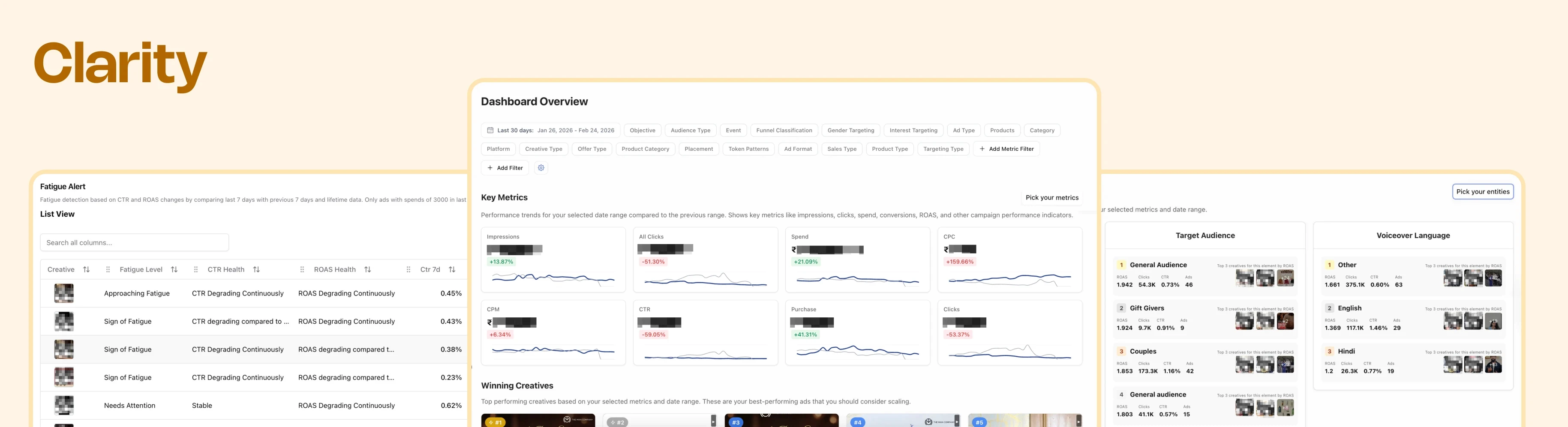
Task: Sort the Fatigue Level column
Action: click(174, 269)
